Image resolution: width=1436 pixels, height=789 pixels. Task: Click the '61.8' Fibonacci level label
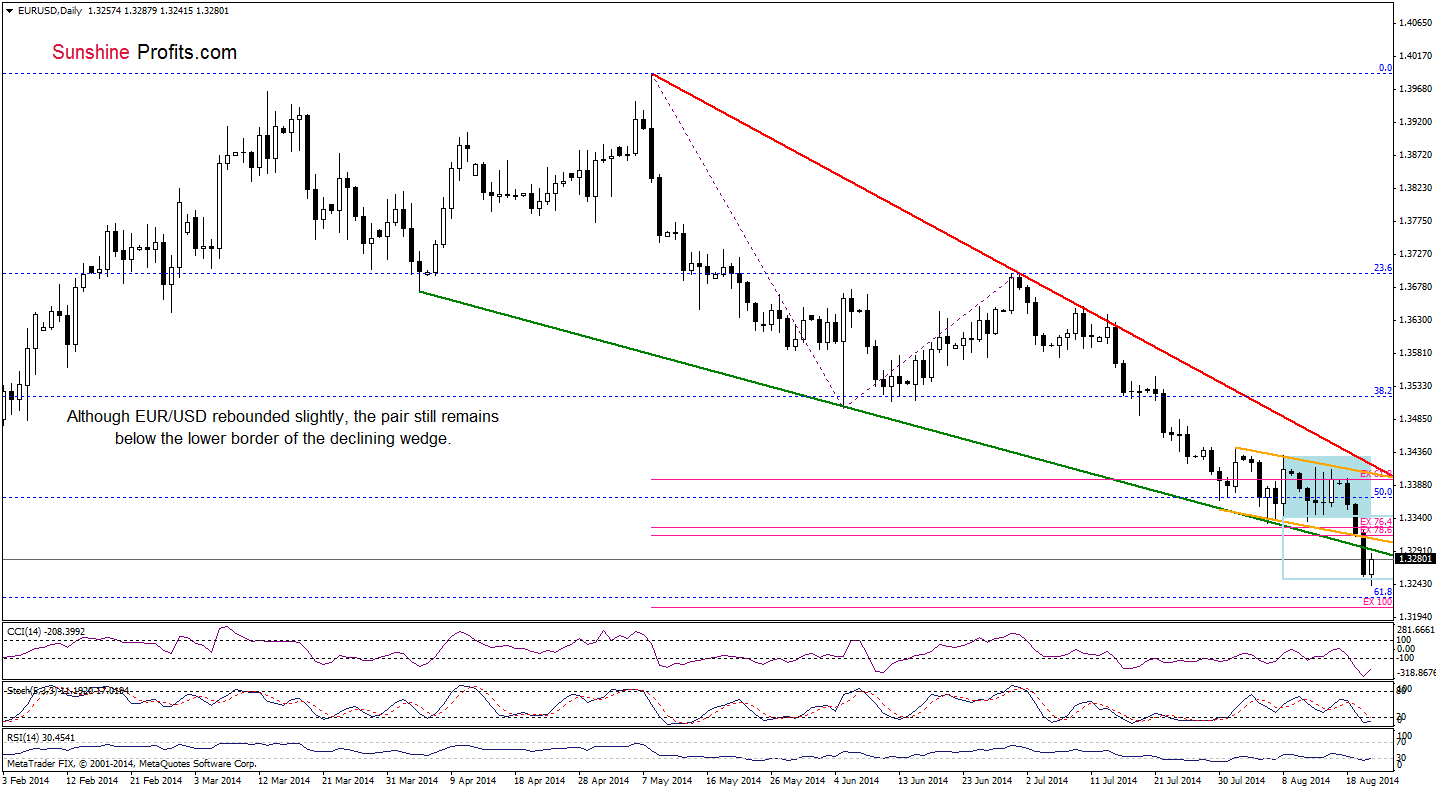pyautogui.click(x=1383, y=592)
